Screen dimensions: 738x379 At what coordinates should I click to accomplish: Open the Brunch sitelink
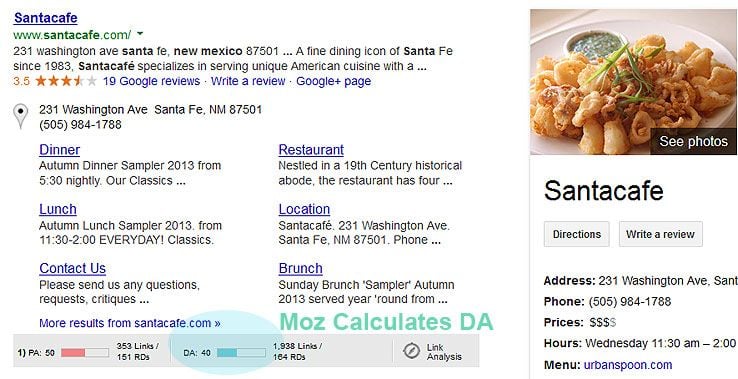pyautogui.click(x=301, y=268)
